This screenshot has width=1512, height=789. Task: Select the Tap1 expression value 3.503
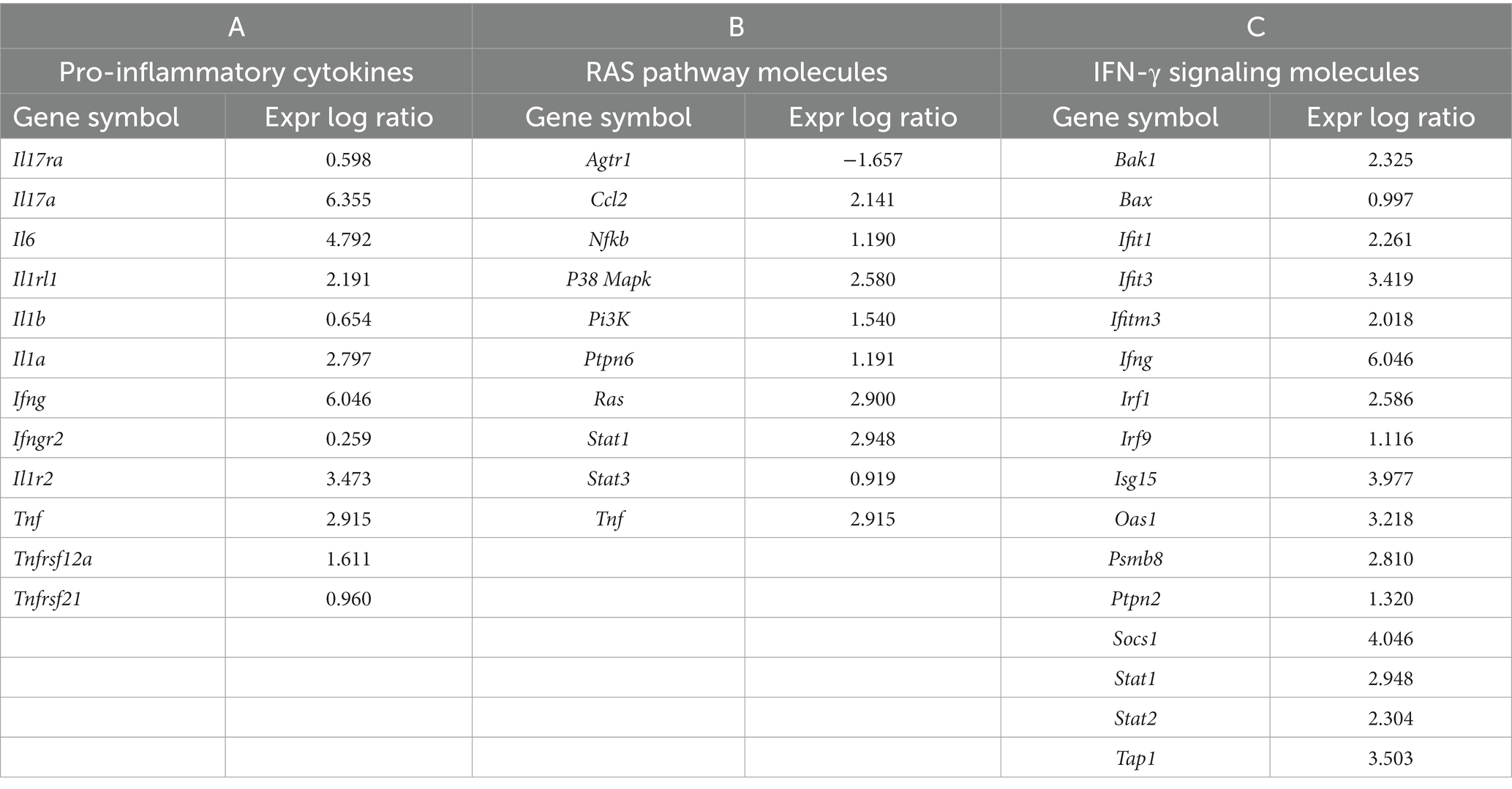coord(1391,759)
